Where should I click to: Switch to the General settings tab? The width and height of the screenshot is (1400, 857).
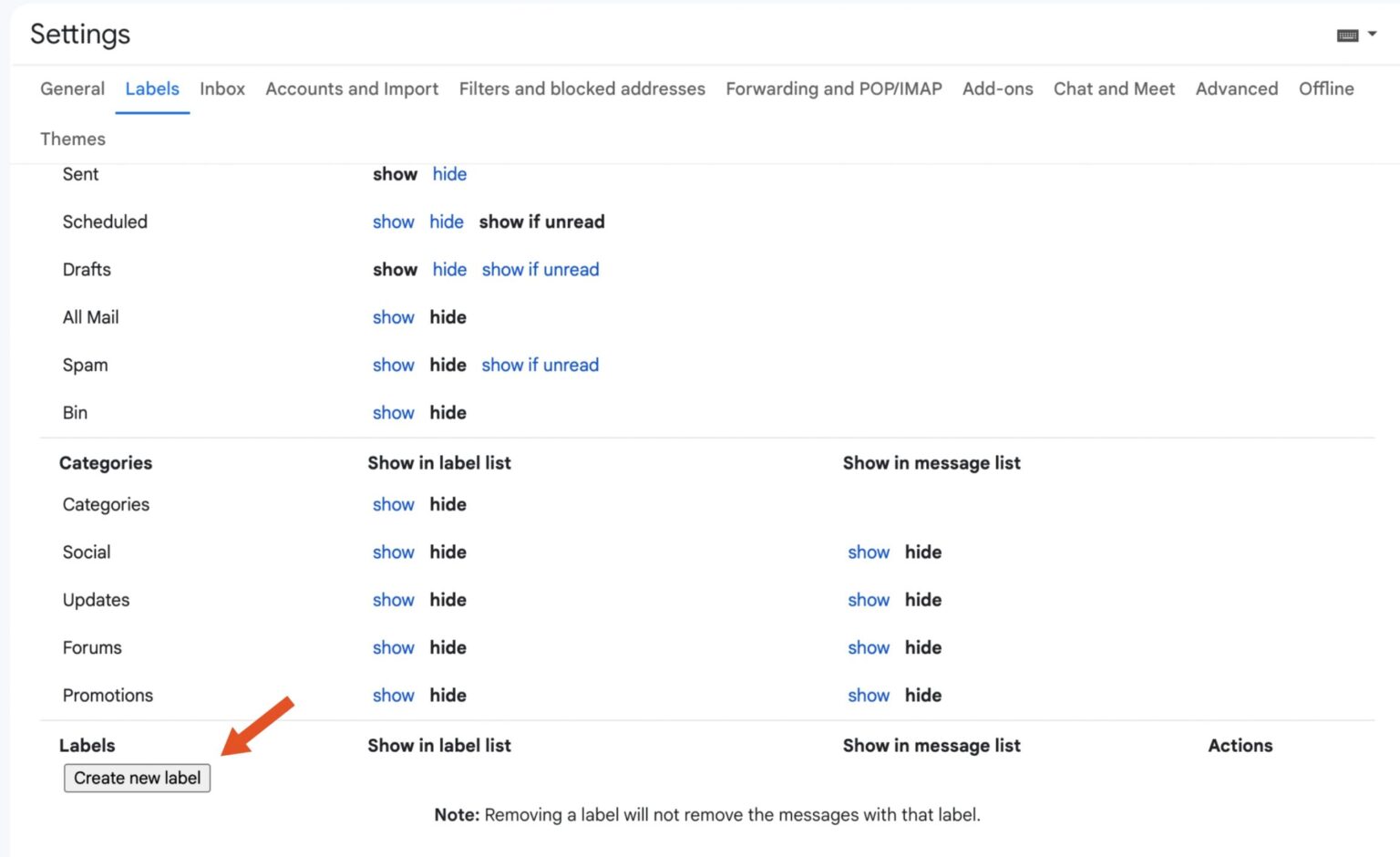click(72, 88)
